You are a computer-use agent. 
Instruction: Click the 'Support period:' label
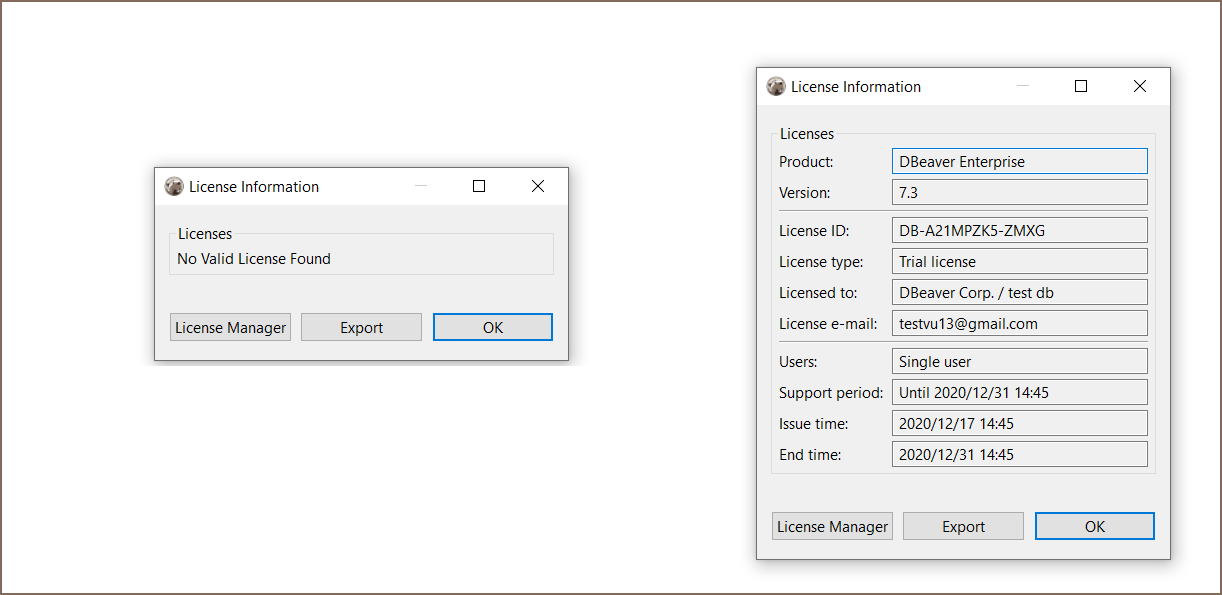831,392
